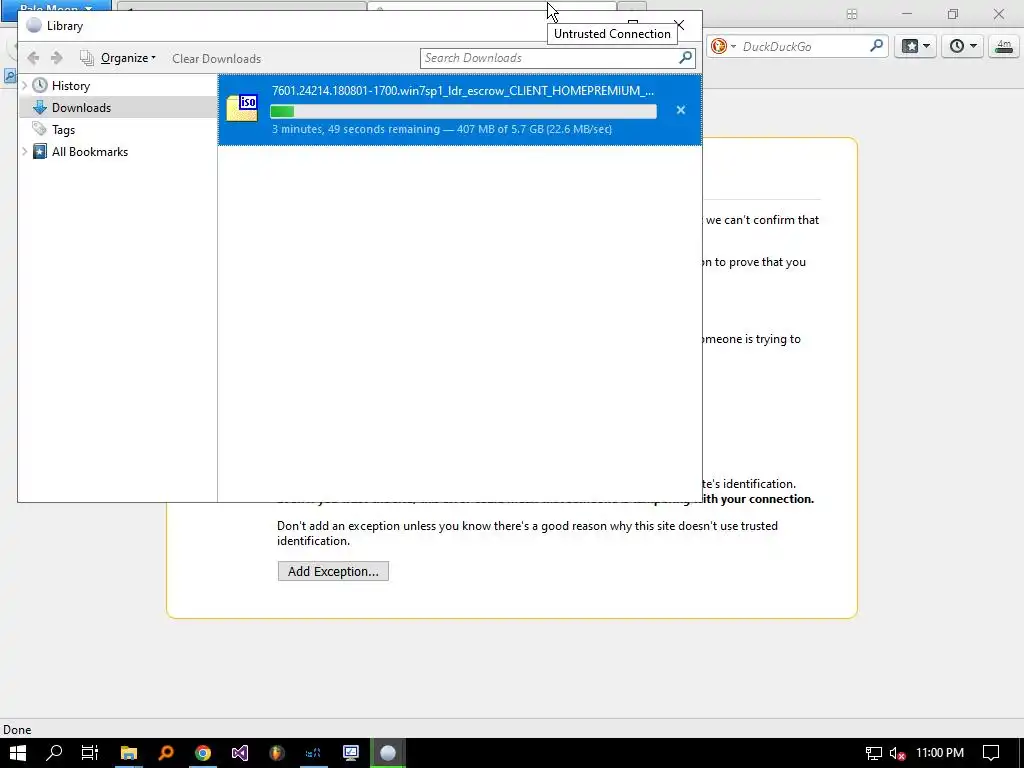Select History in the Library sidebar
Screen dimensions: 1024x768
pos(71,86)
